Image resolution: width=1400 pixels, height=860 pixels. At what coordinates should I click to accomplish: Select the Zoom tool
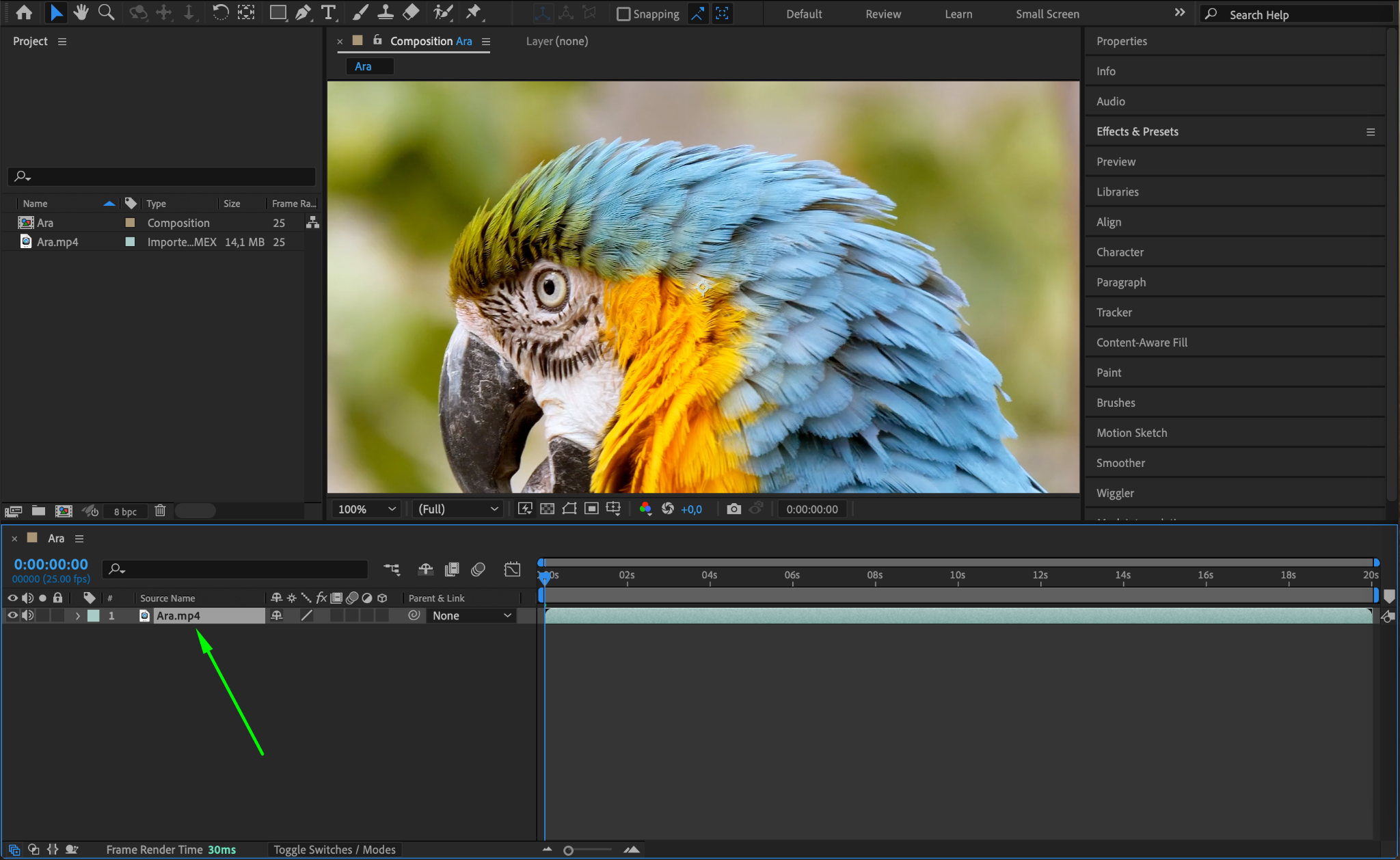coord(106,12)
